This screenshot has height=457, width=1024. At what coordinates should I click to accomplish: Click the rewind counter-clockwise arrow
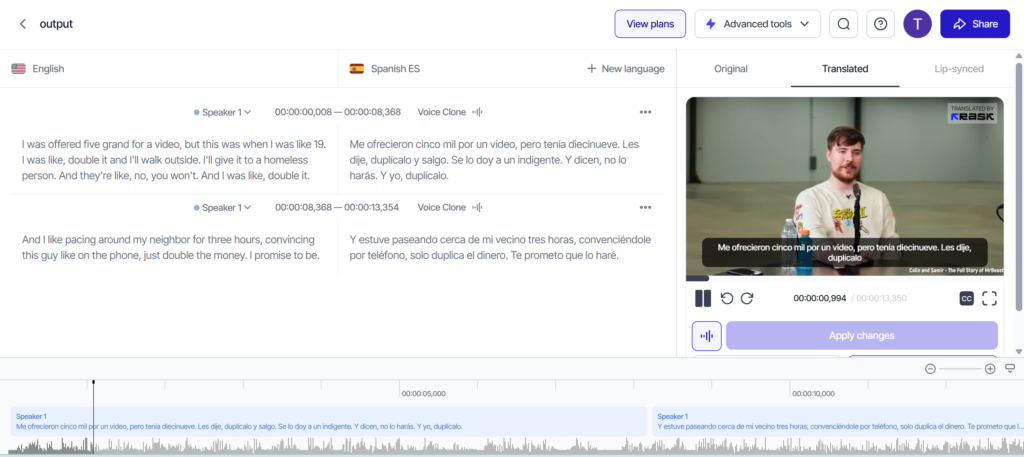[727, 298]
